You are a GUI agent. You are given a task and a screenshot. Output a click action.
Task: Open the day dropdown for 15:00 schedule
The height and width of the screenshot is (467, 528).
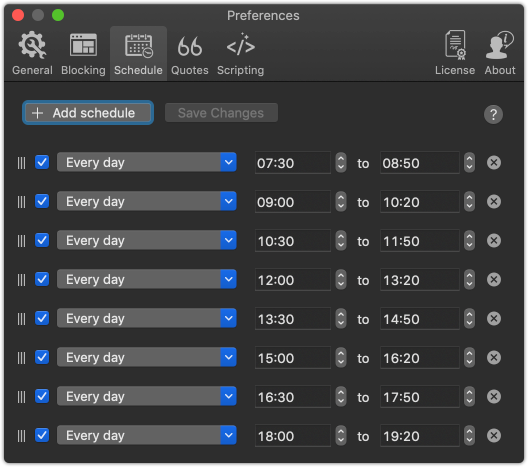click(x=146, y=357)
